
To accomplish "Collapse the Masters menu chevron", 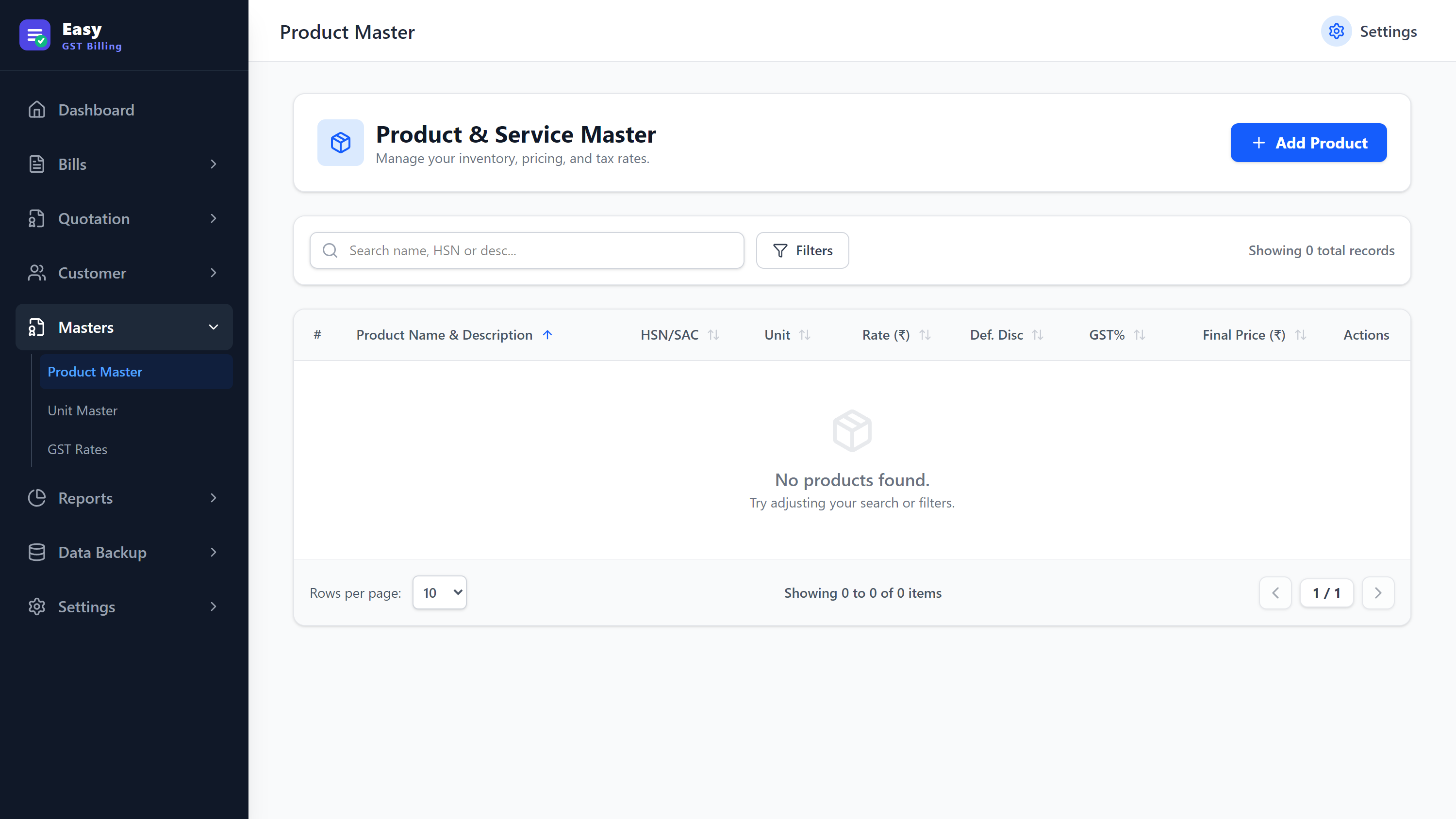I will click(213, 328).
